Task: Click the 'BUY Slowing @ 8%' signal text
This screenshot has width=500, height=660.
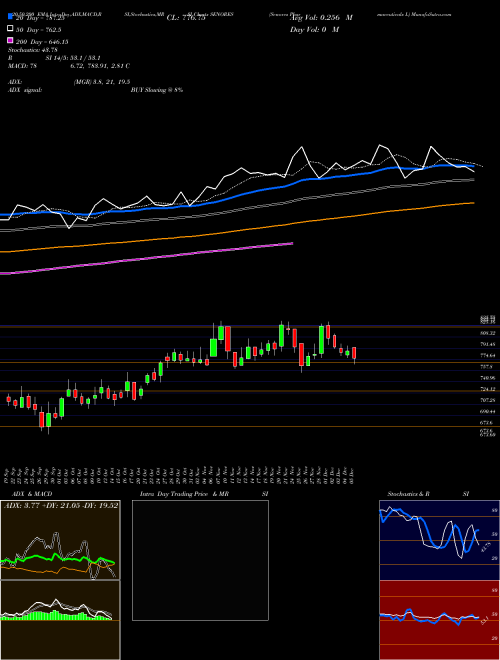Action: pyautogui.click(x=157, y=90)
